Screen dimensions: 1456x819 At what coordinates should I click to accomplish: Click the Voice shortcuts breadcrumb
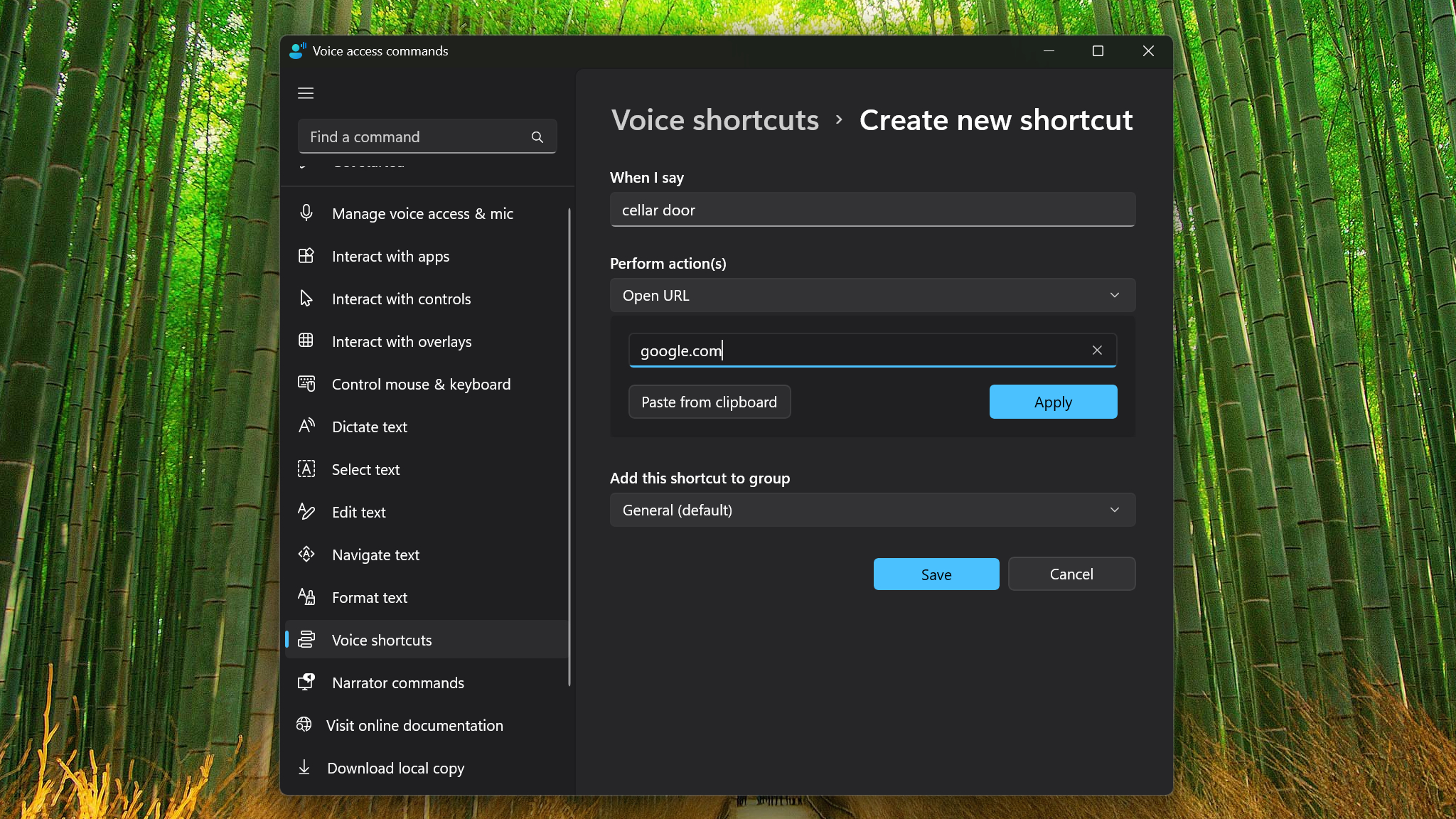point(714,120)
